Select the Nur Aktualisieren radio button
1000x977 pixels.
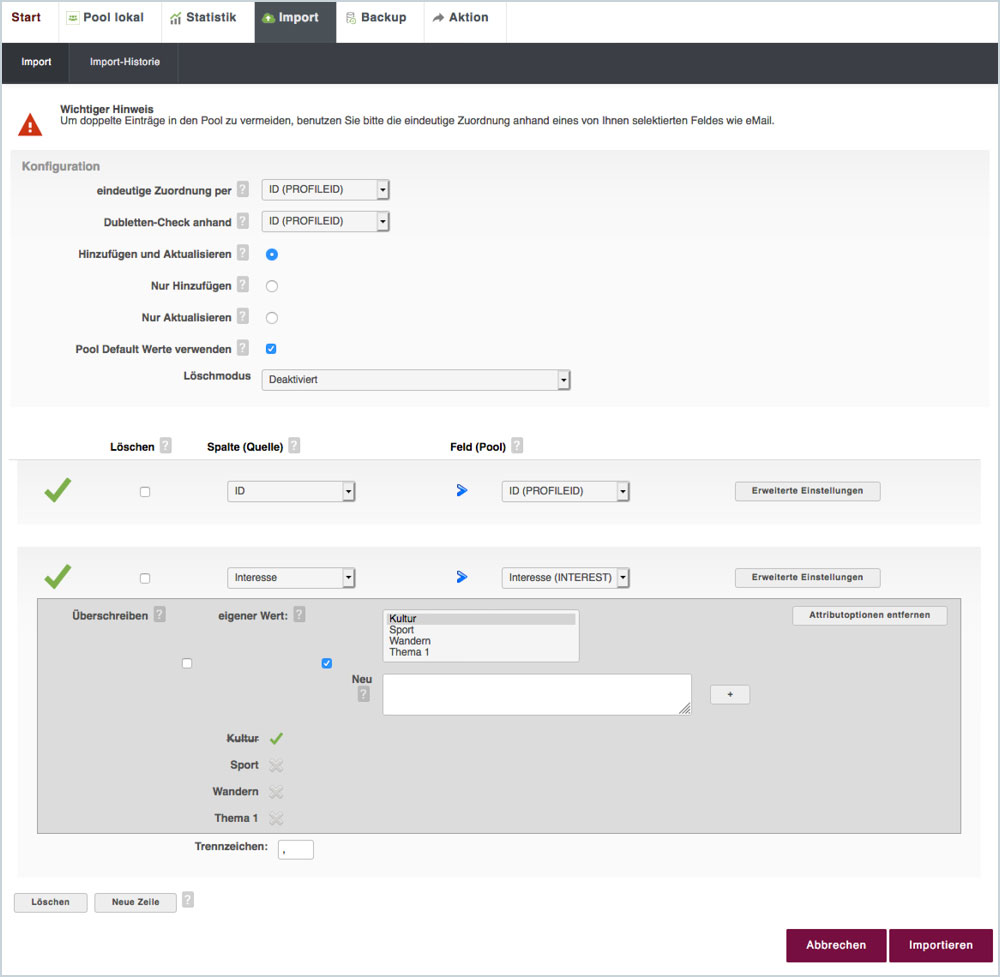[272, 318]
